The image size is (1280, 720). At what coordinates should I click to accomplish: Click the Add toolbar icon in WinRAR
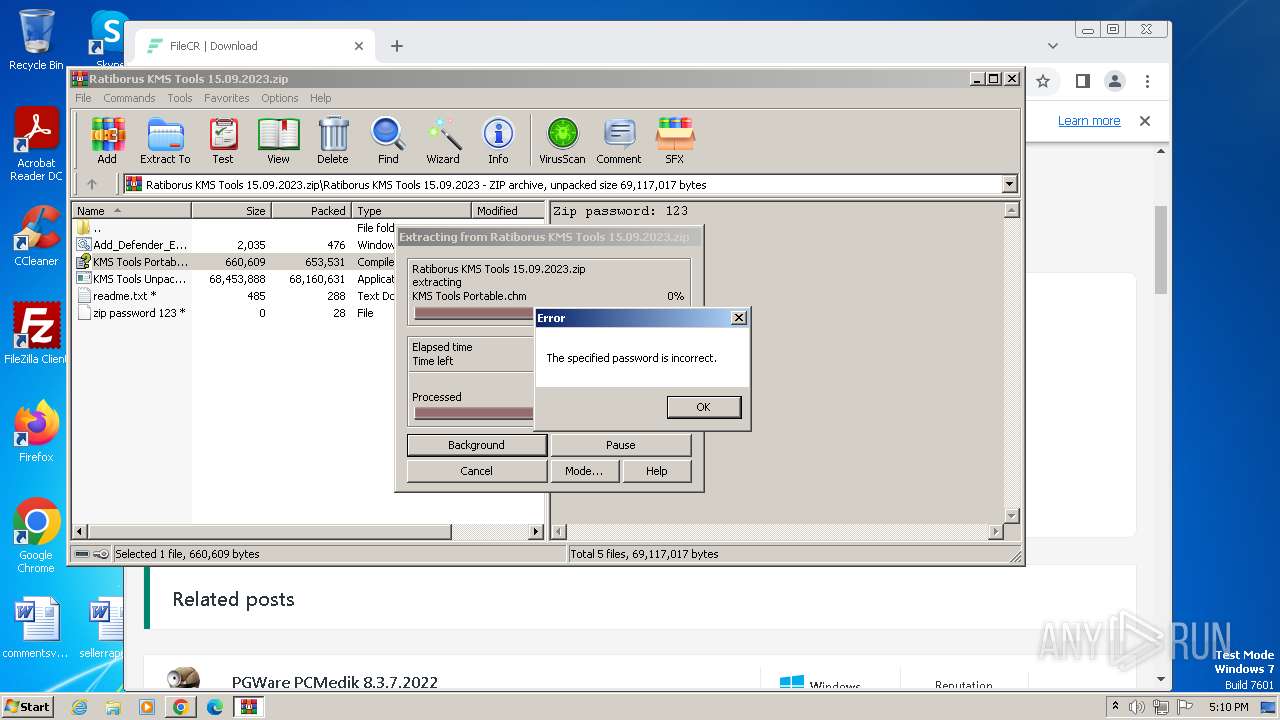pyautogui.click(x=107, y=140)
